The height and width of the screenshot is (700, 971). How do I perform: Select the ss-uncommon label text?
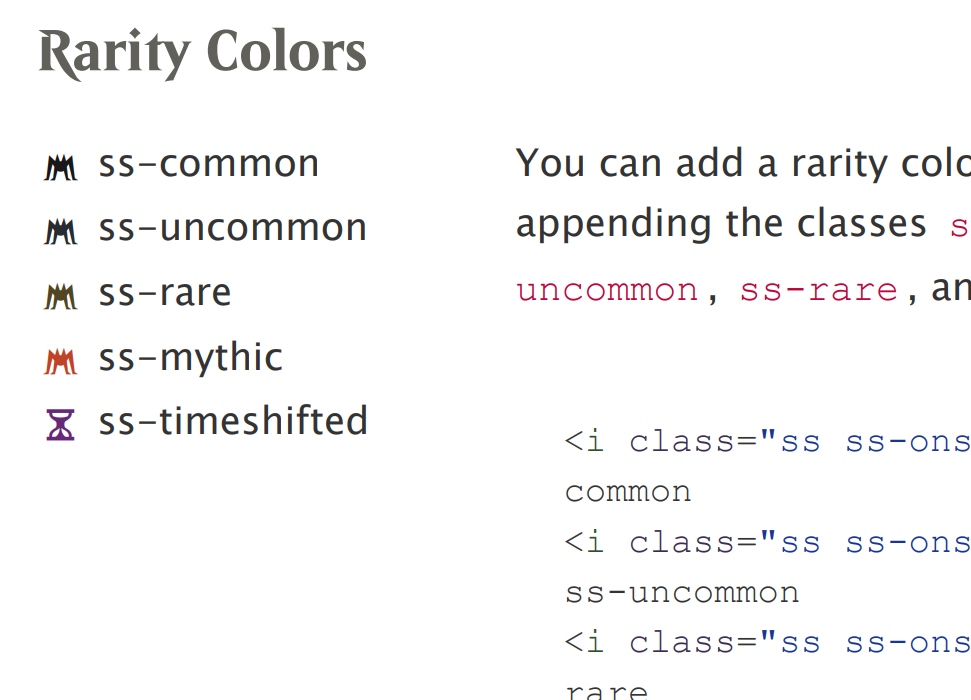tap(233, 228)
